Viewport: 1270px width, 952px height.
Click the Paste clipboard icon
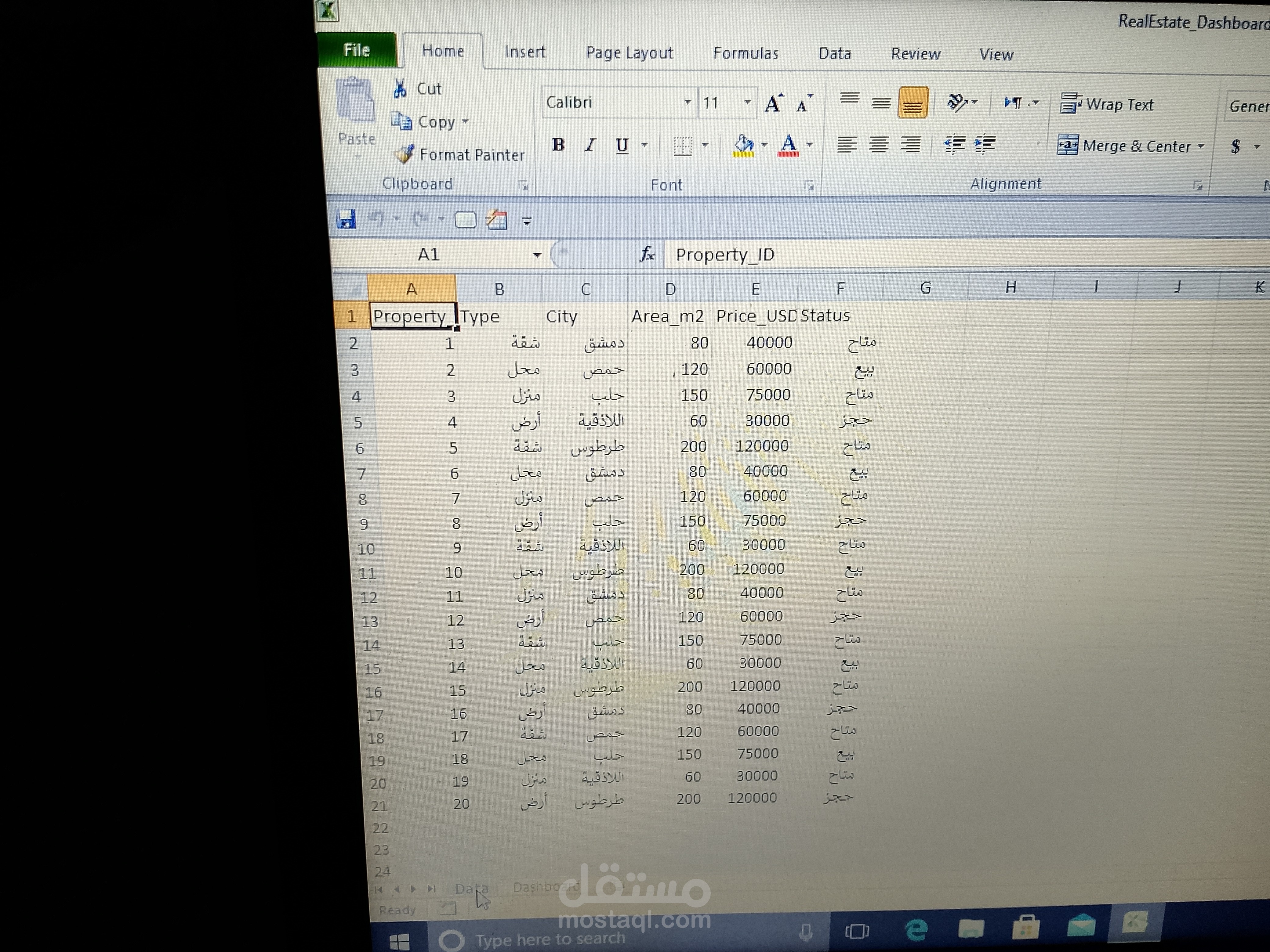(355, 100)
